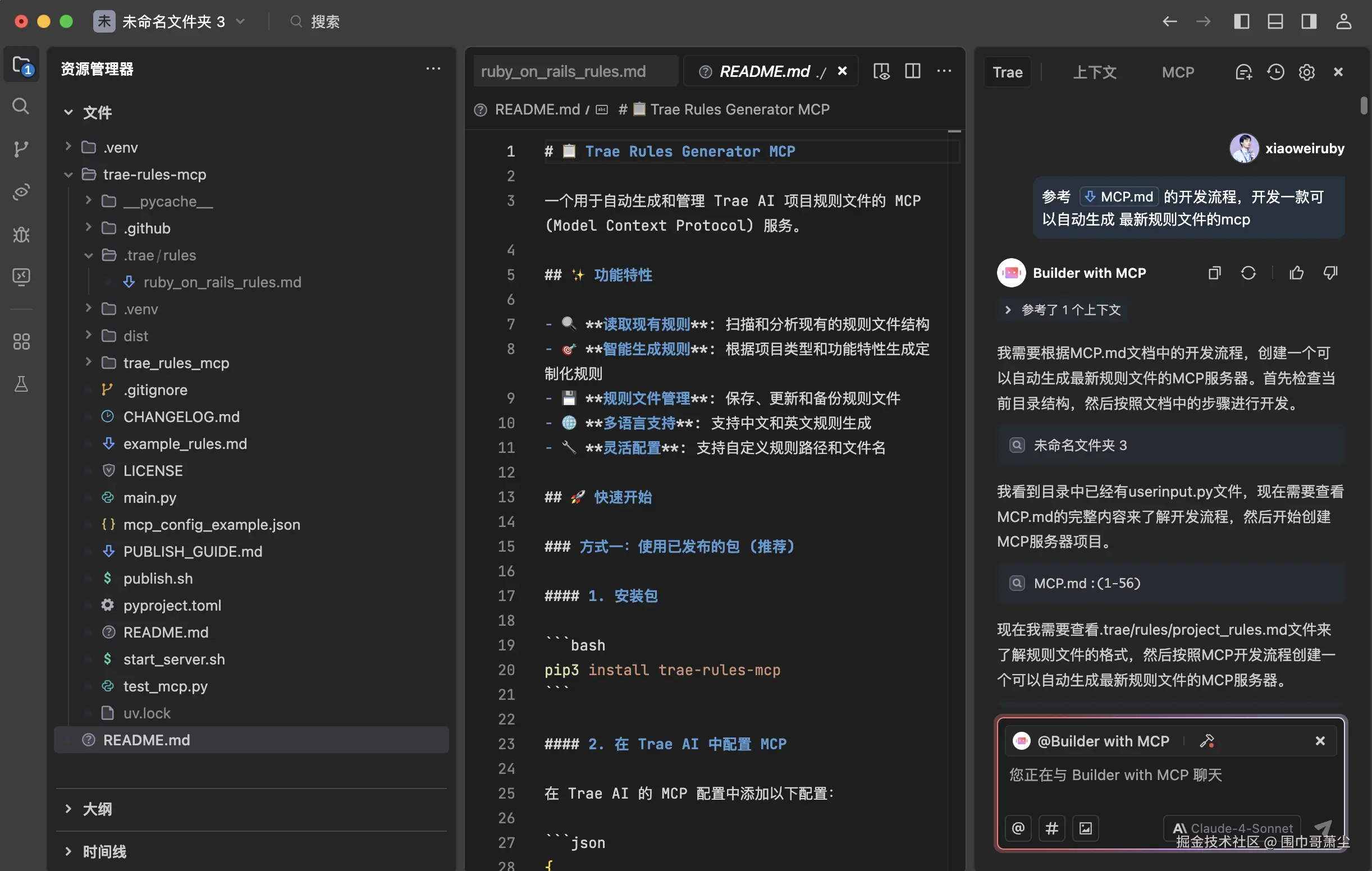Click the # context button in chat input
The height and width of the screenshot is (871, 1372).
point(1052,828)
